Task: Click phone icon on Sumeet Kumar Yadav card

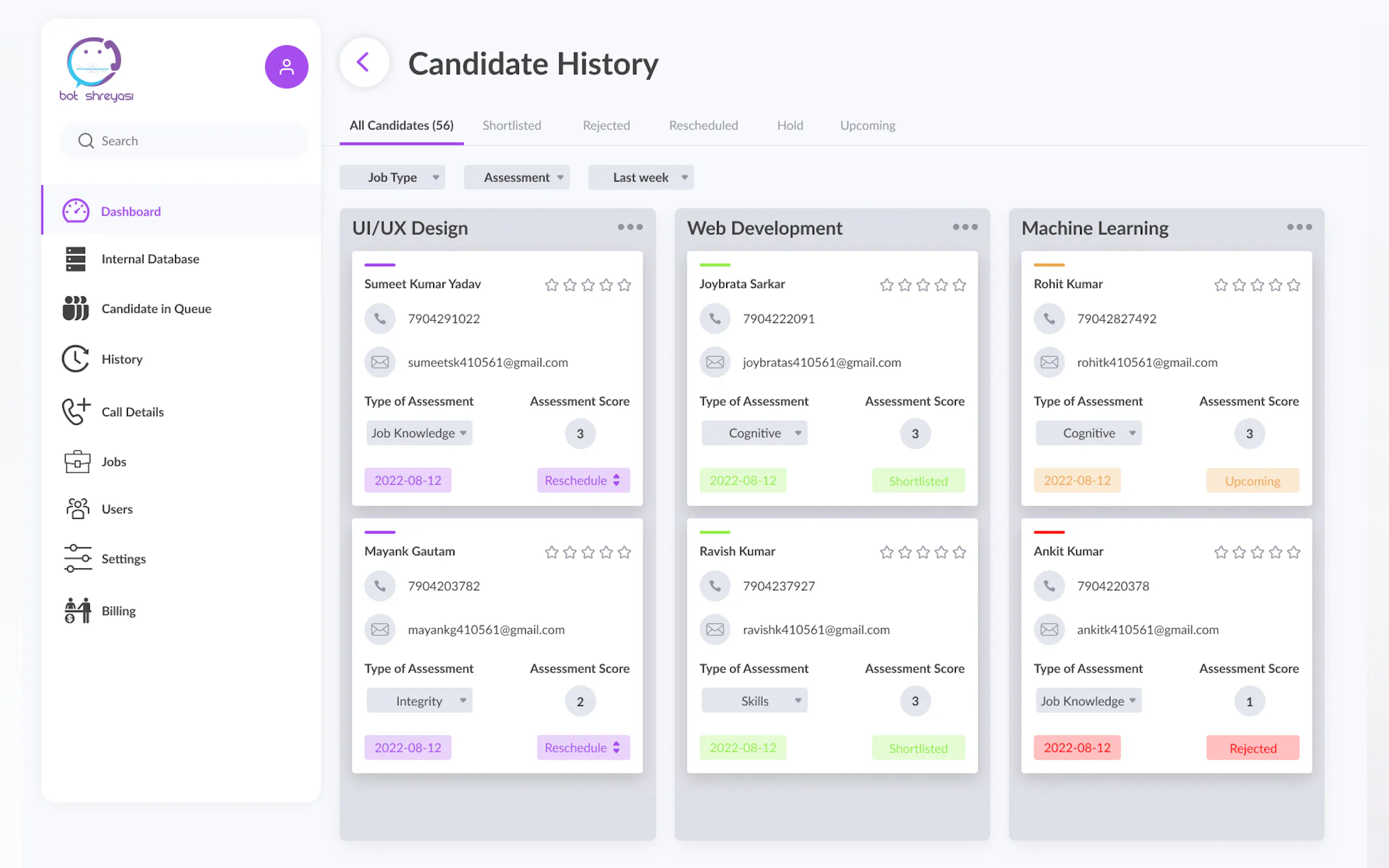Action: 380,319
